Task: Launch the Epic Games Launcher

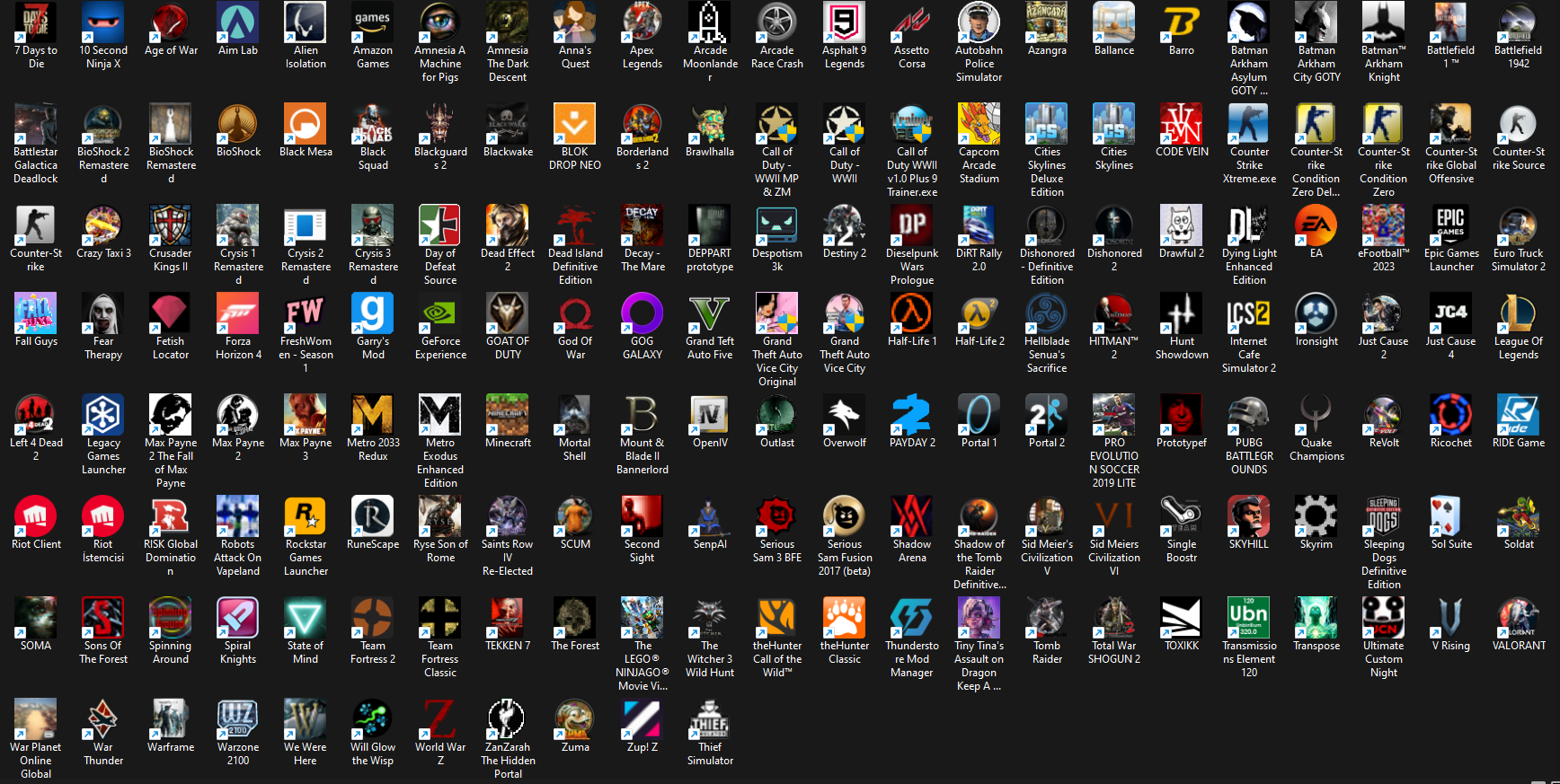Action: coord(1451,225)
